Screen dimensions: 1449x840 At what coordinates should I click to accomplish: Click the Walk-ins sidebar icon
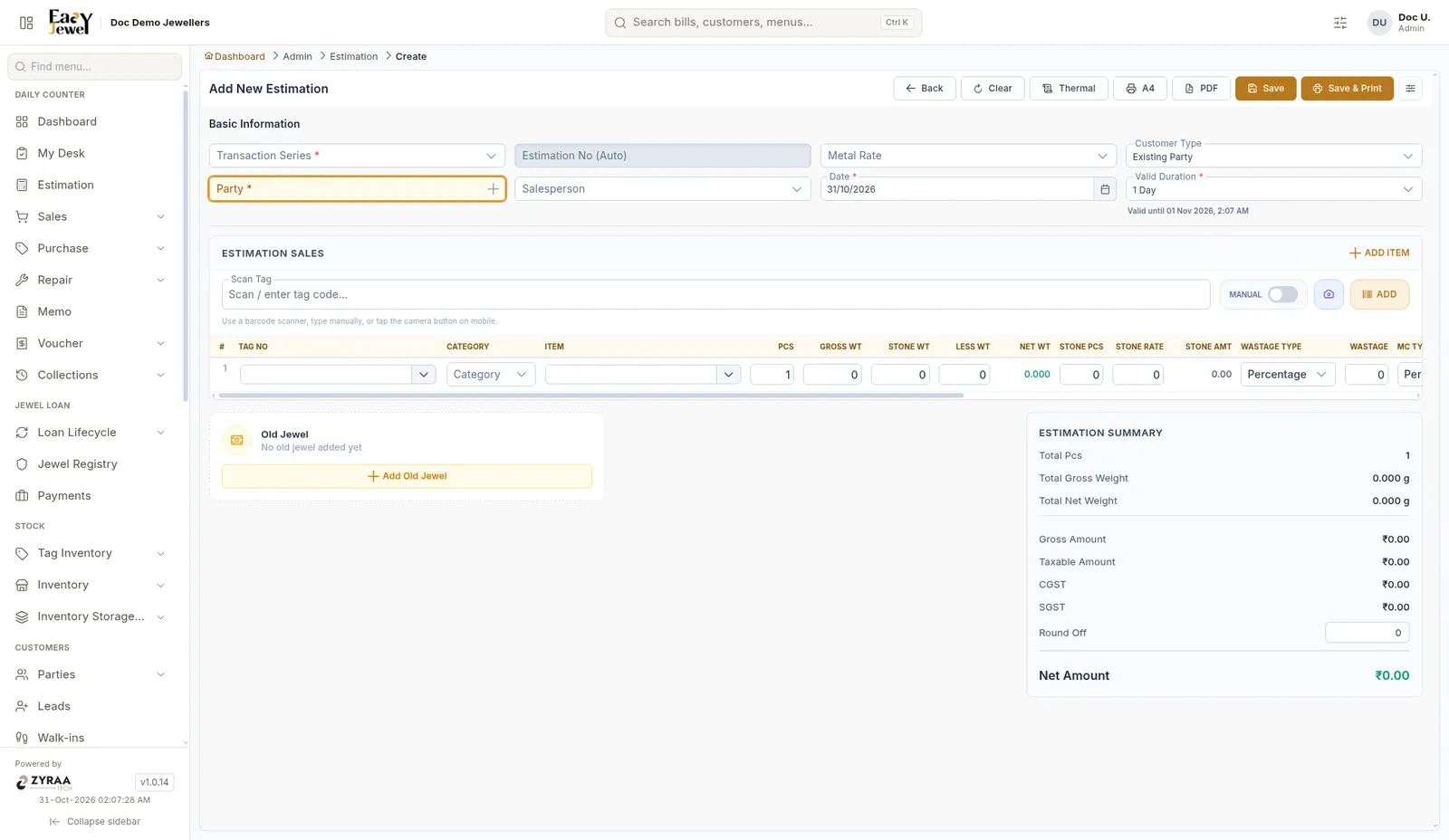tap(23, 738)
